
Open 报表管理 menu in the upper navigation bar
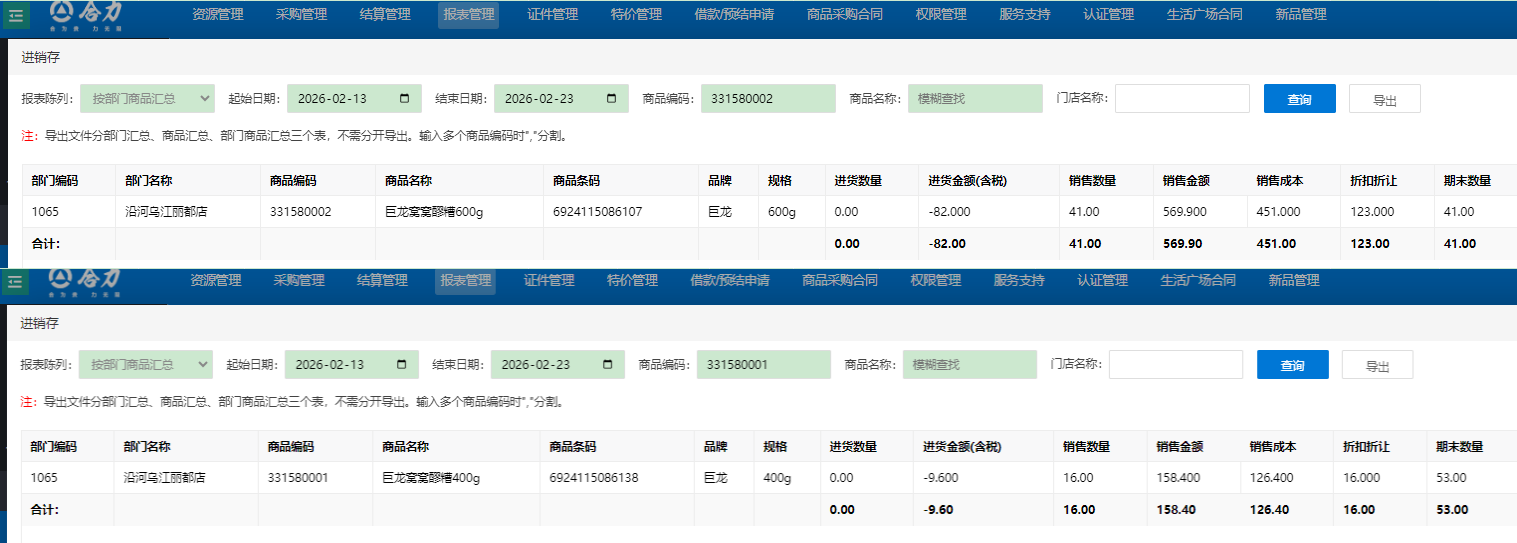pos(468,15)
